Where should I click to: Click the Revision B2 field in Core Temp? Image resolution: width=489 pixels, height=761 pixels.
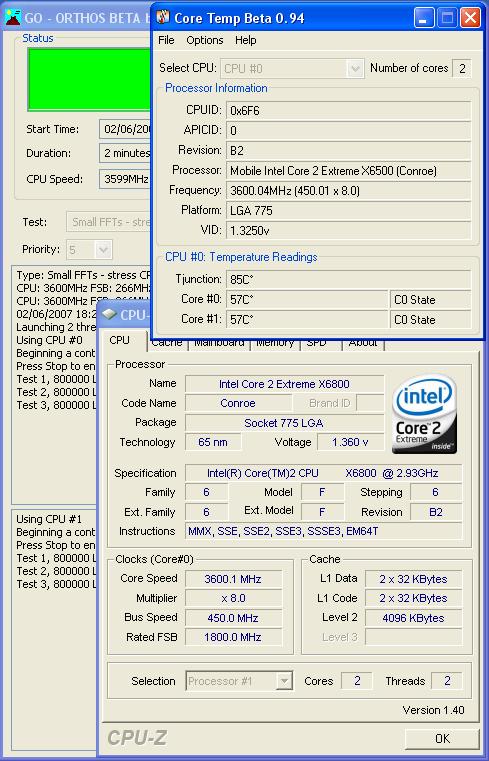348,150
